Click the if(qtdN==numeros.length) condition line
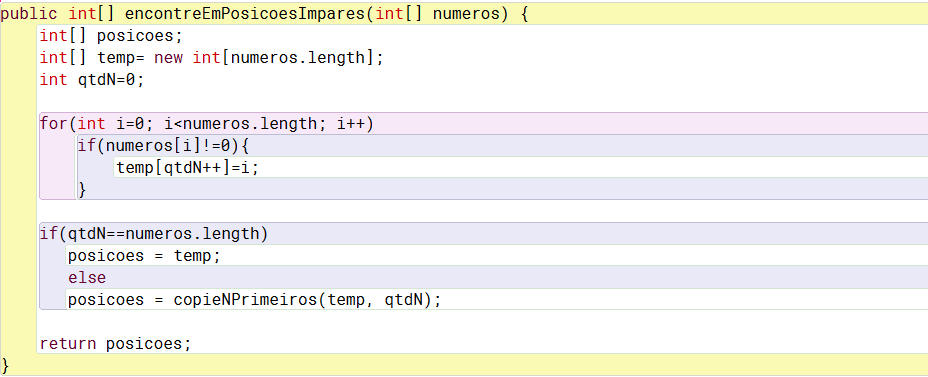Screen dimensions: 928x377 pyautogui.click(x=154, y=234)
